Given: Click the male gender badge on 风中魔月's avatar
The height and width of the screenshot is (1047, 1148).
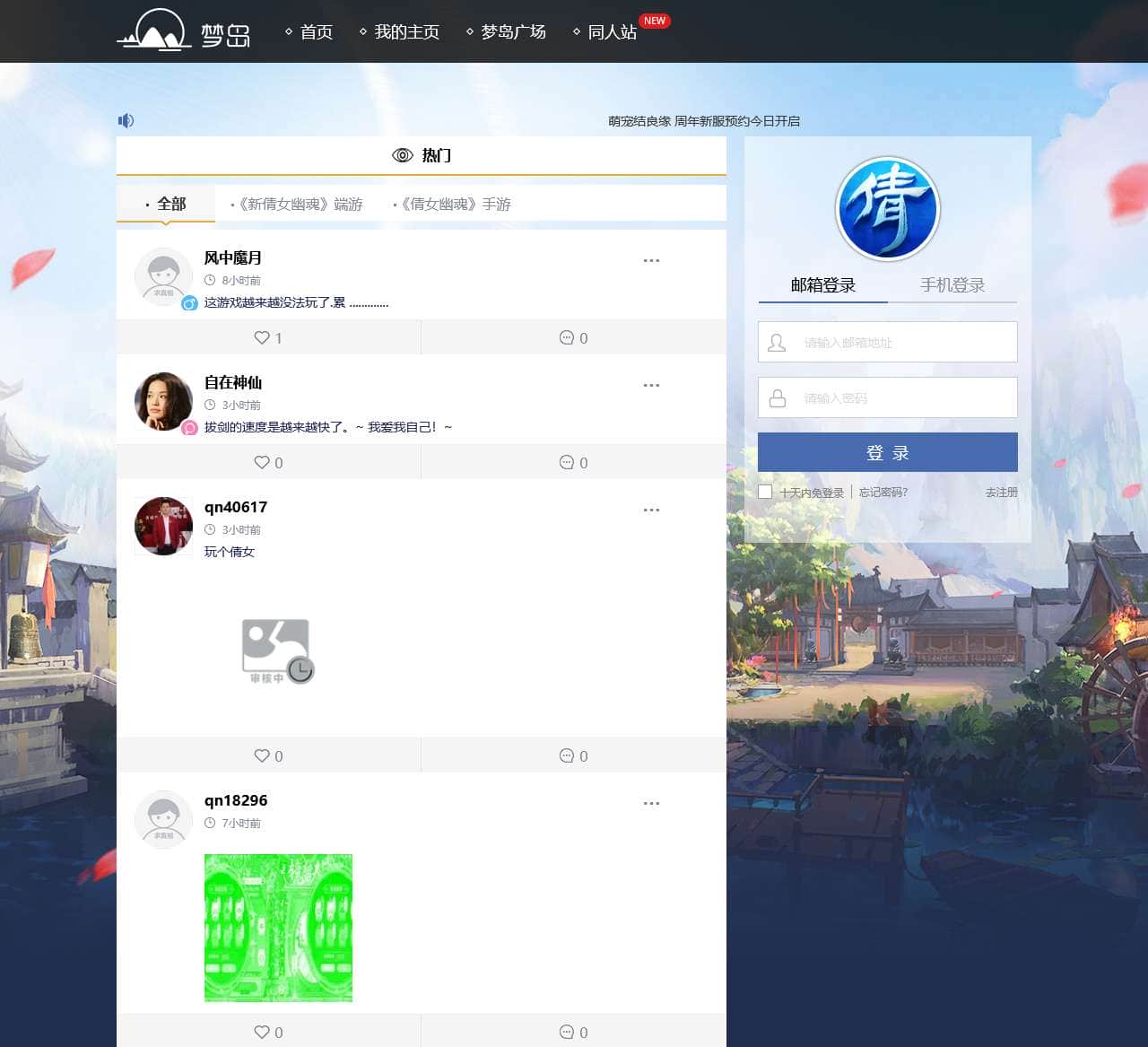Looking at the screenshot, I should tap(189, 303).
